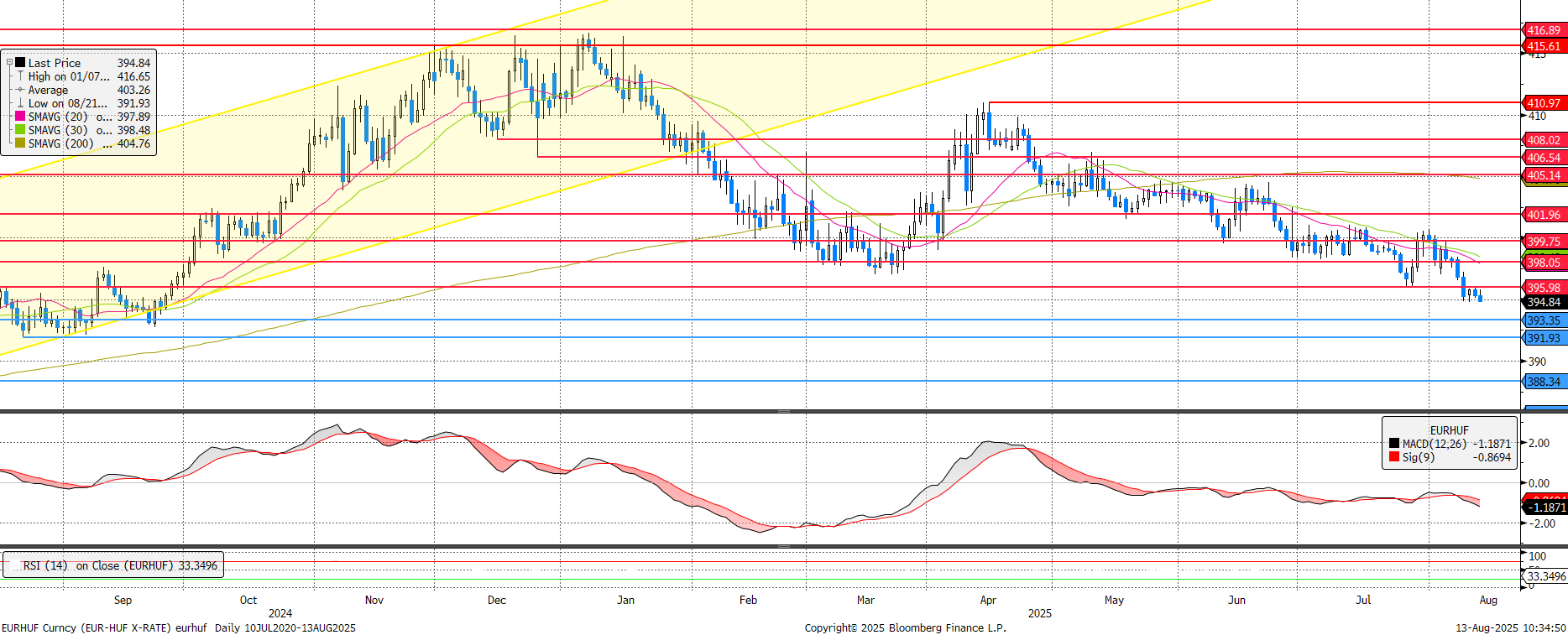This screenshot has width=1568, height=635.
Task: Click the Mar label on time axis
Action: pos(865,600)
